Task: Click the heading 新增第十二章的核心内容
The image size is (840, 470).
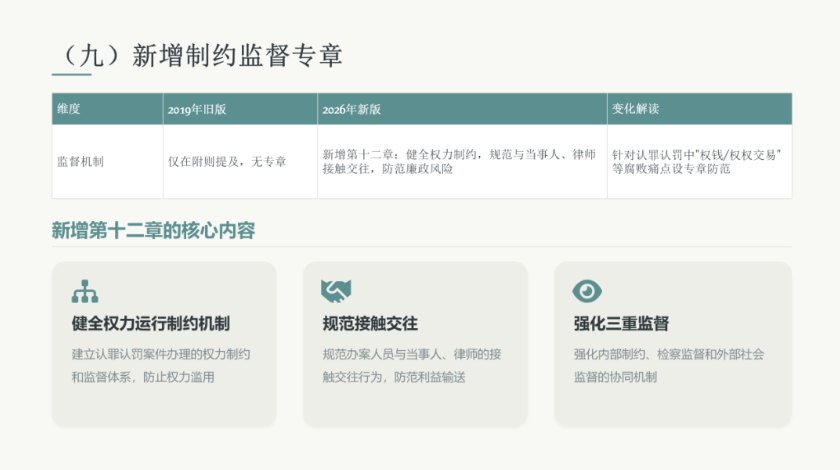Action: coord(153,230)
